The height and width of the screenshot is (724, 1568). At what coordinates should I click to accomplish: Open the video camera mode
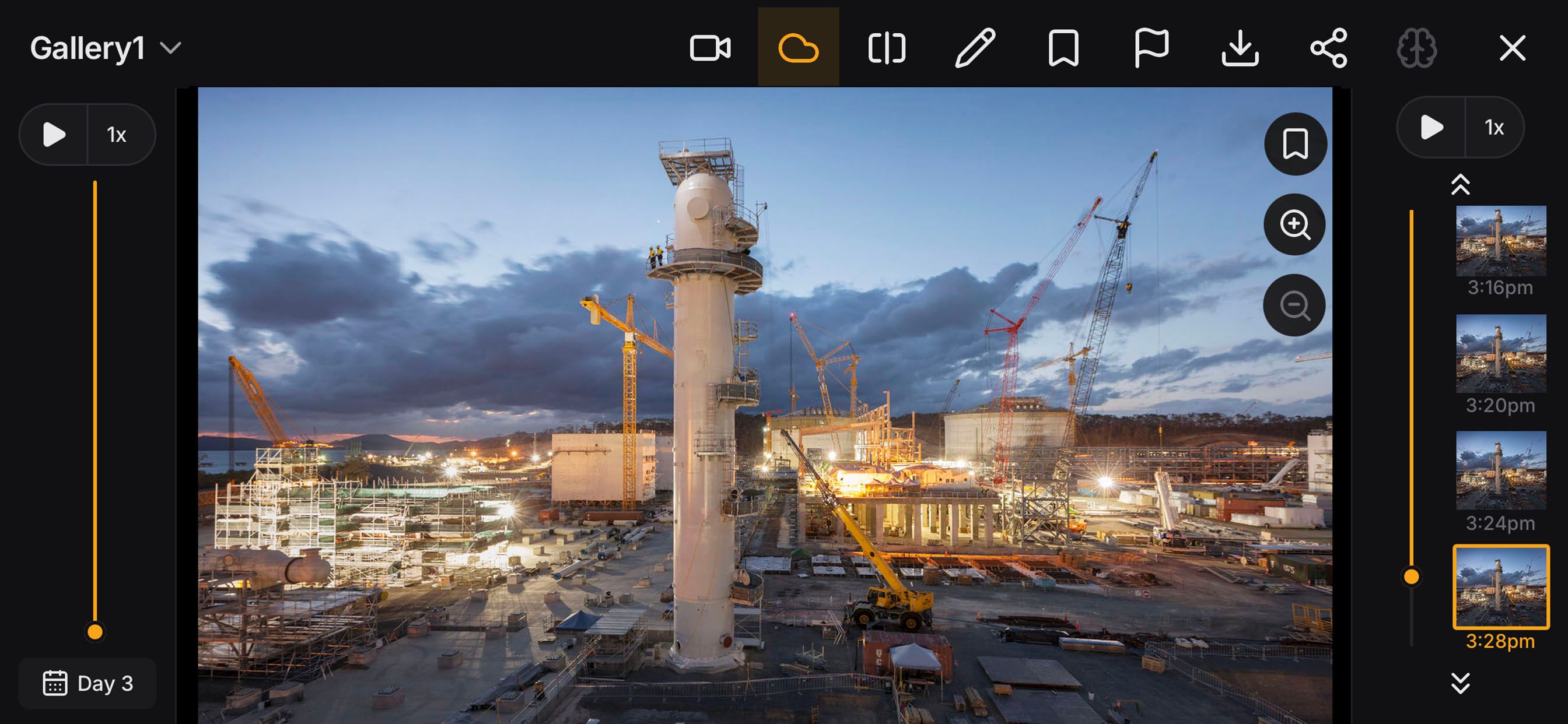pyautogui.click(x=710, y=48)
